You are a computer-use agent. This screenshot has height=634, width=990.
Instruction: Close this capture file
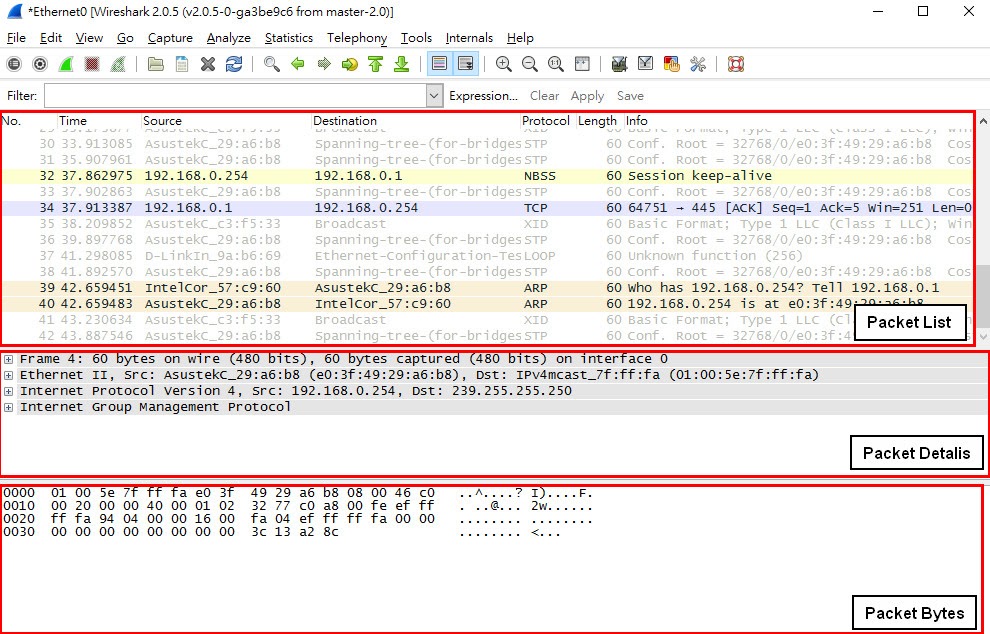point(208,64)
